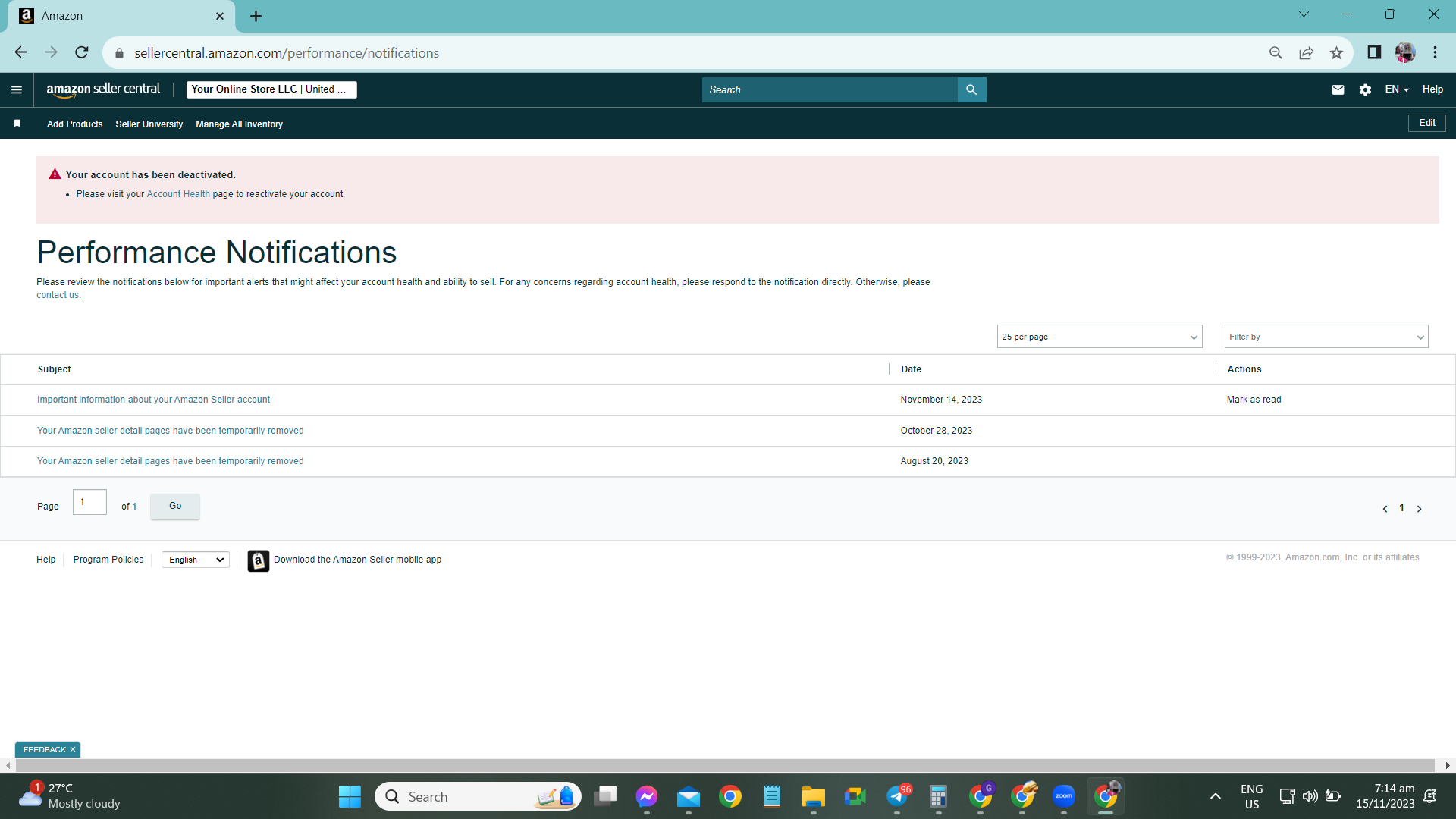
Task: Open October 28 detail pages removed notification
Action: point(170,431)
